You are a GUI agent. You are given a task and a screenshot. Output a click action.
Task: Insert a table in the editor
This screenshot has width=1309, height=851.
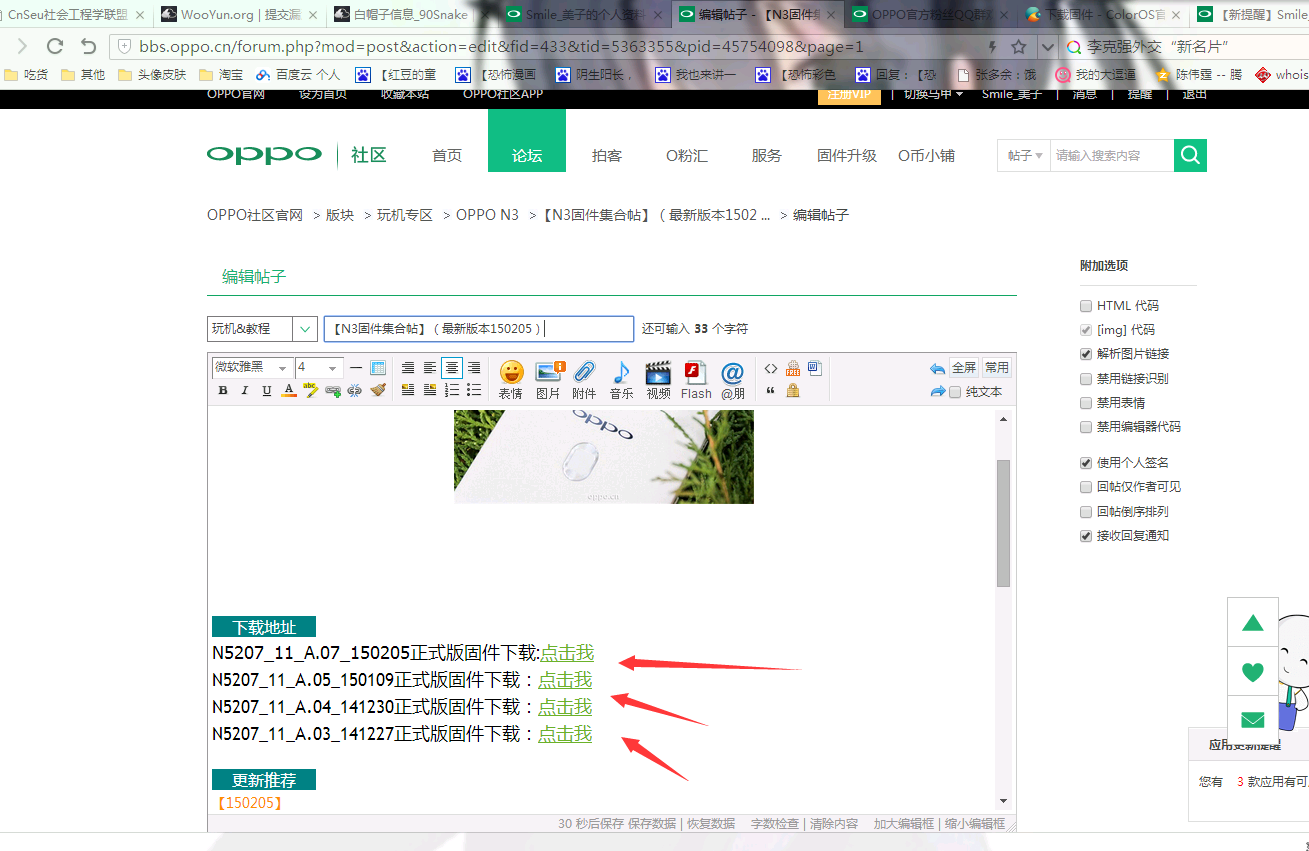pos(378,368)
